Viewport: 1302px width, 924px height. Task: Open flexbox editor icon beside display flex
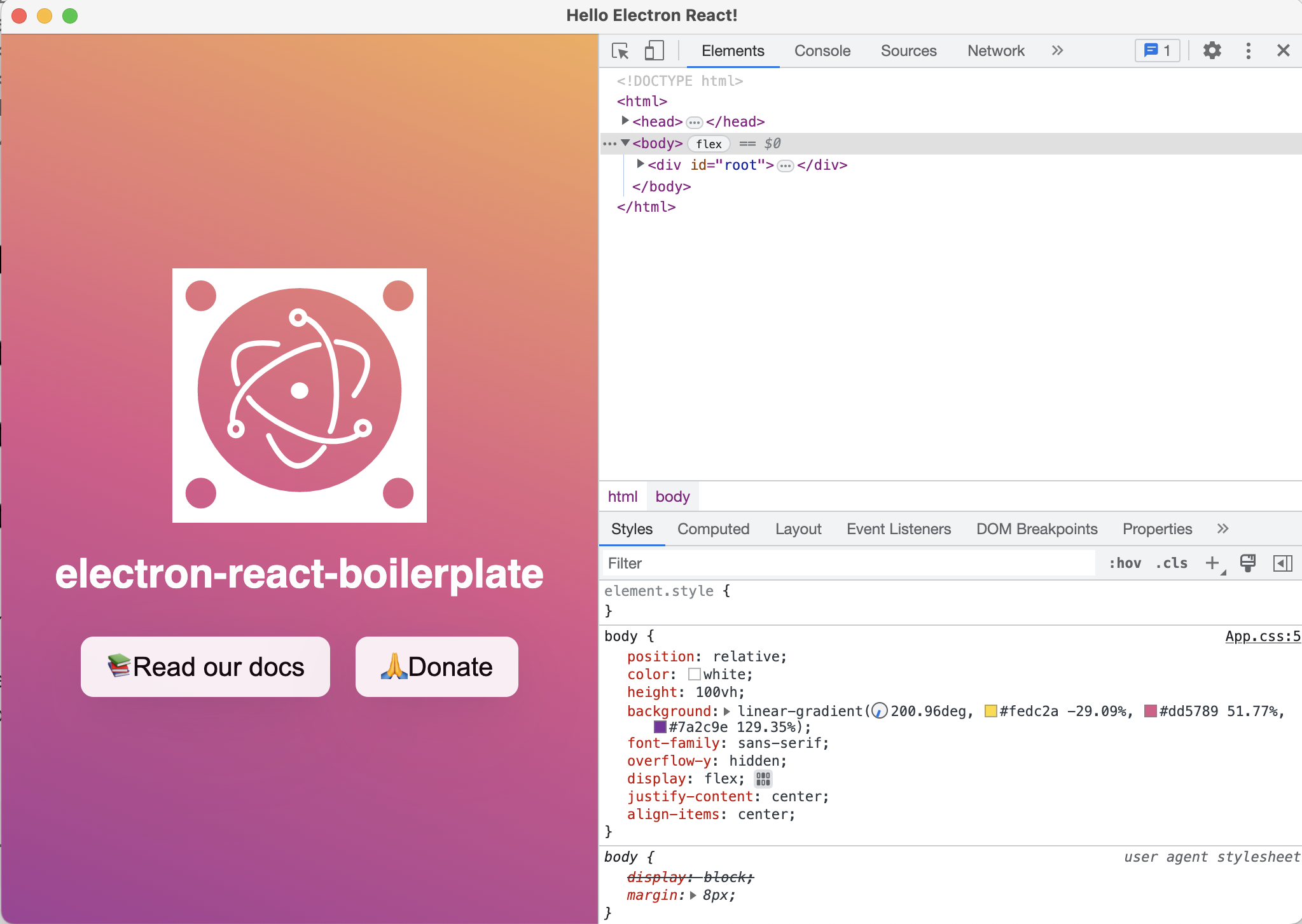[x=763, y=778]
